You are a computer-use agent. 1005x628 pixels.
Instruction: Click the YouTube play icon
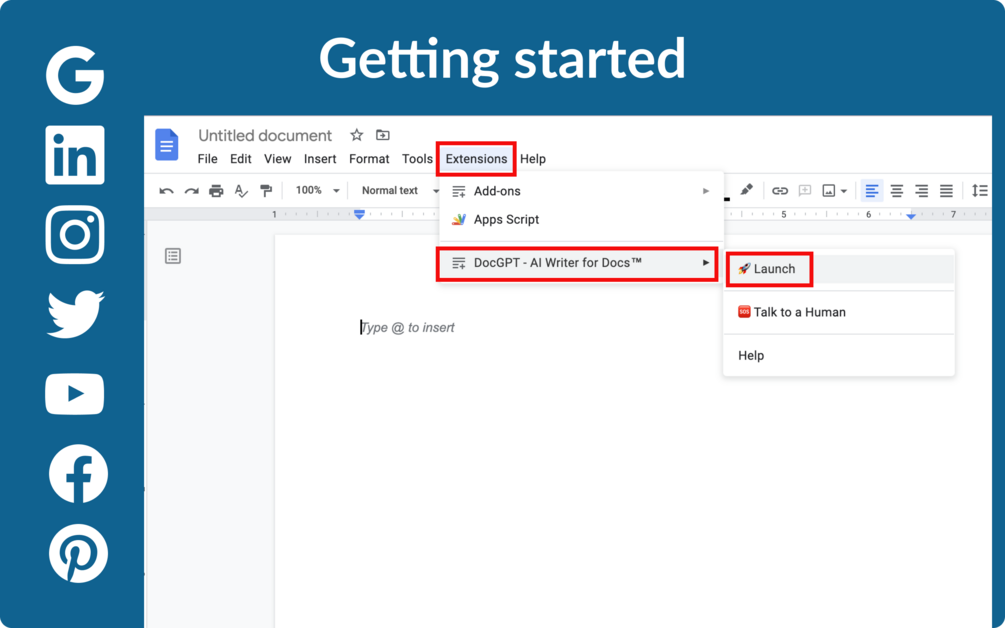pyautogui.click(x=75, y=393)
